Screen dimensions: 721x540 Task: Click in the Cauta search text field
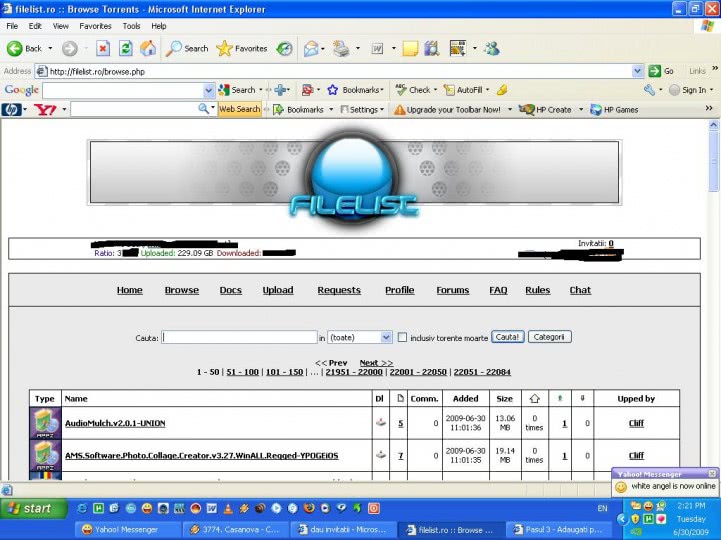click(x=240, y=338)
